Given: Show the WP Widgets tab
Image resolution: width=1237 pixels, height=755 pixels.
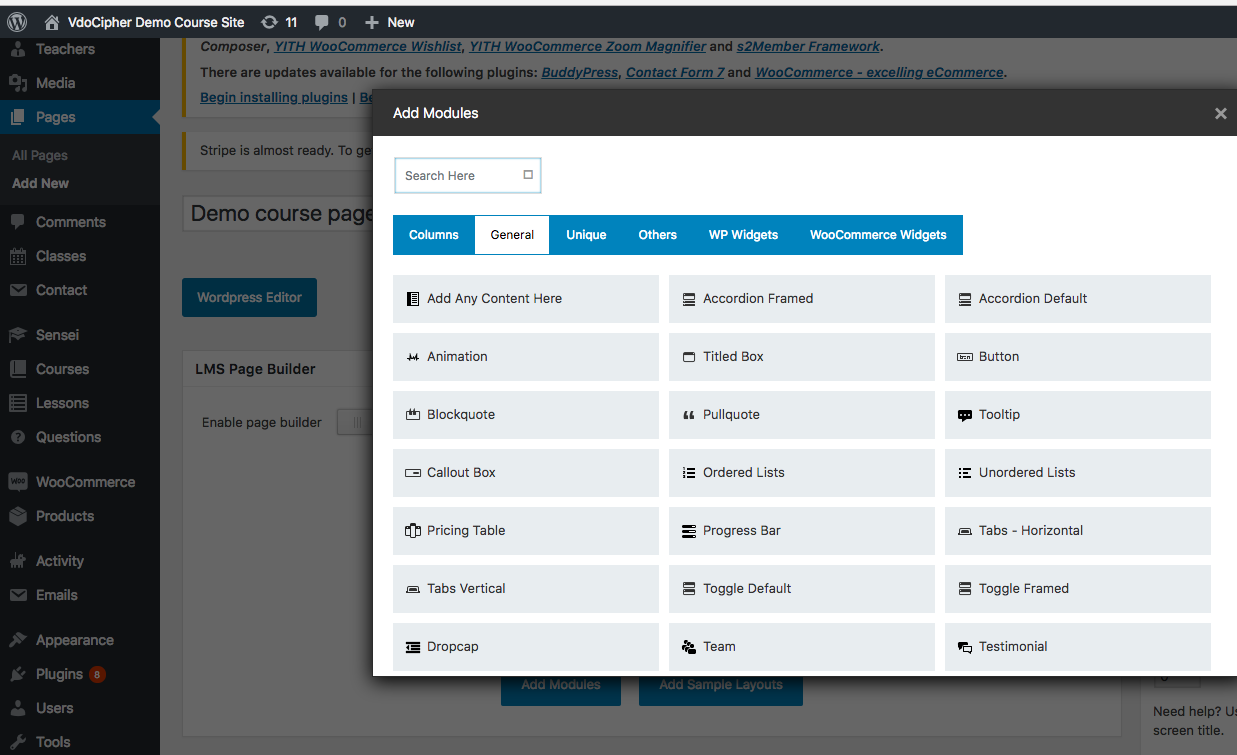Looking at the screenshot, I should point(743,235).
